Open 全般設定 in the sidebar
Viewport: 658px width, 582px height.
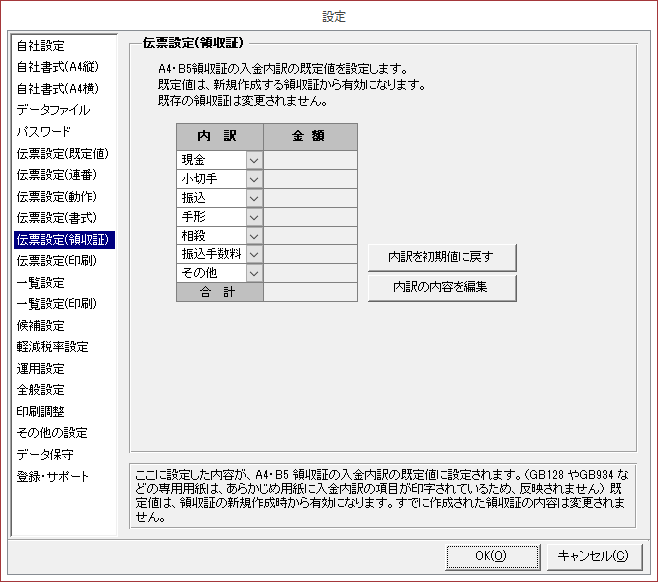41,390
